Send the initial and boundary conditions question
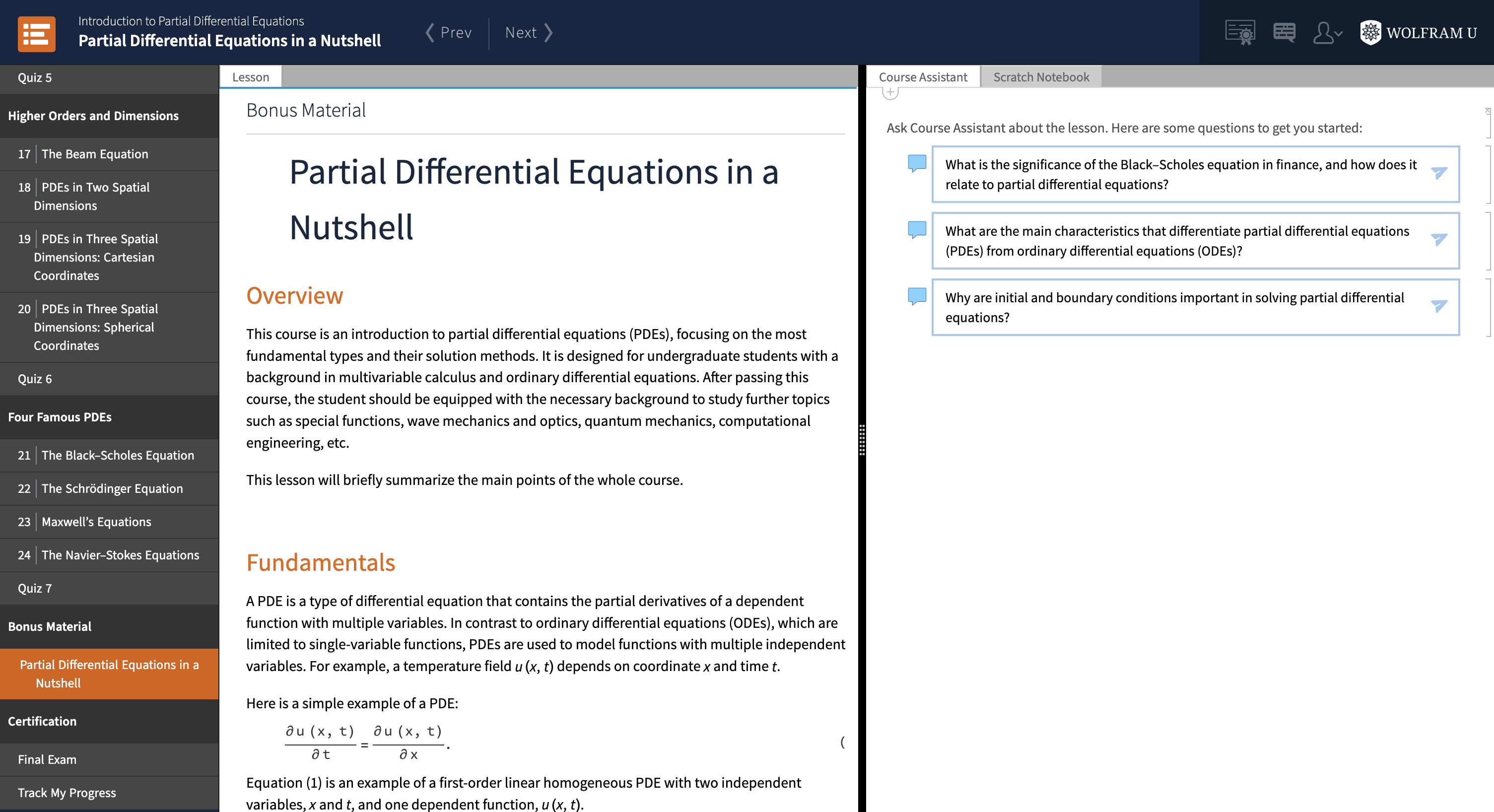 [1439, 305]
